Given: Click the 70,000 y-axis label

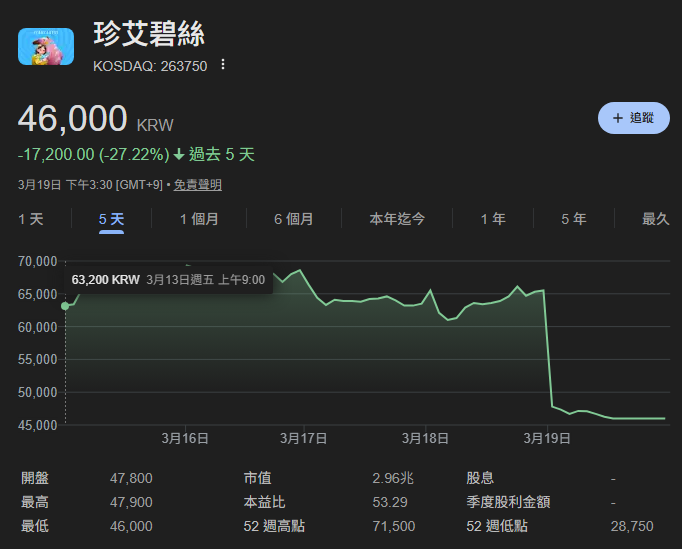Looking at the screenshot, I should (x=37, y=261).
